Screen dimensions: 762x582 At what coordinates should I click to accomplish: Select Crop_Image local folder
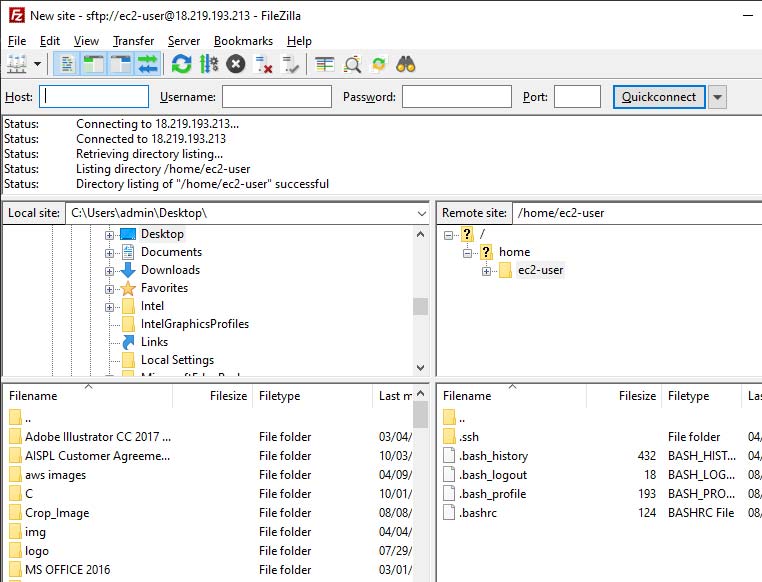pos(57,513)
